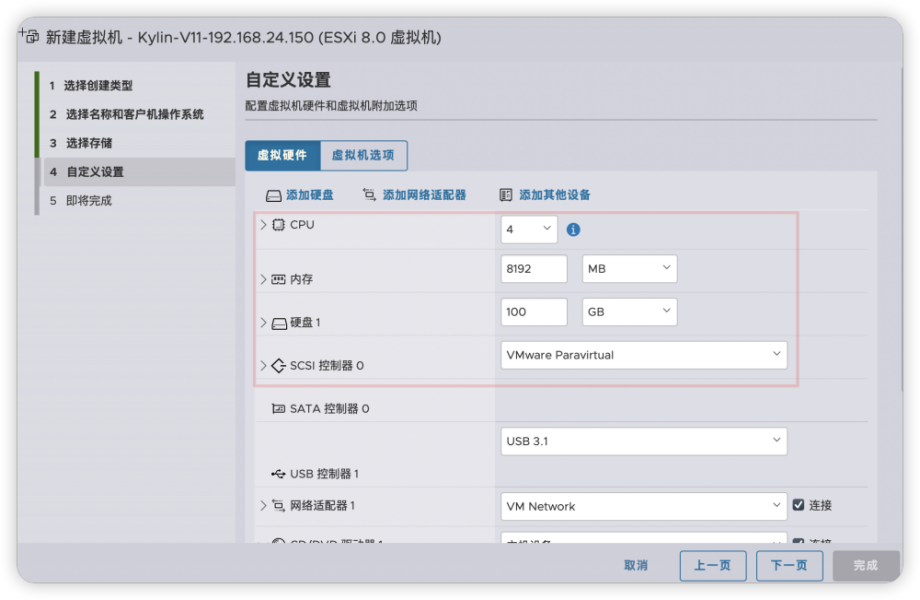Click the 下一页 button
The width and height of the screenshot is (920, 600).
click(x=789, y=565)
